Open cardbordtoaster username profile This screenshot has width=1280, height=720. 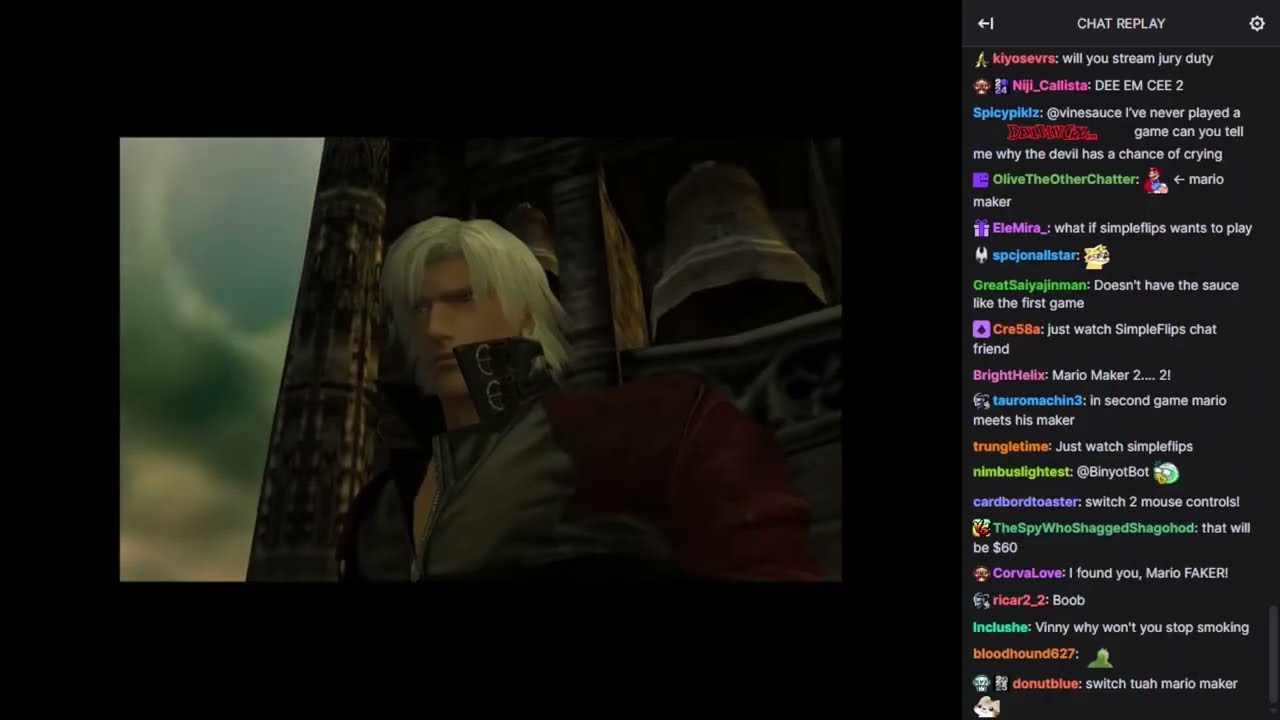coord(1026,502)
